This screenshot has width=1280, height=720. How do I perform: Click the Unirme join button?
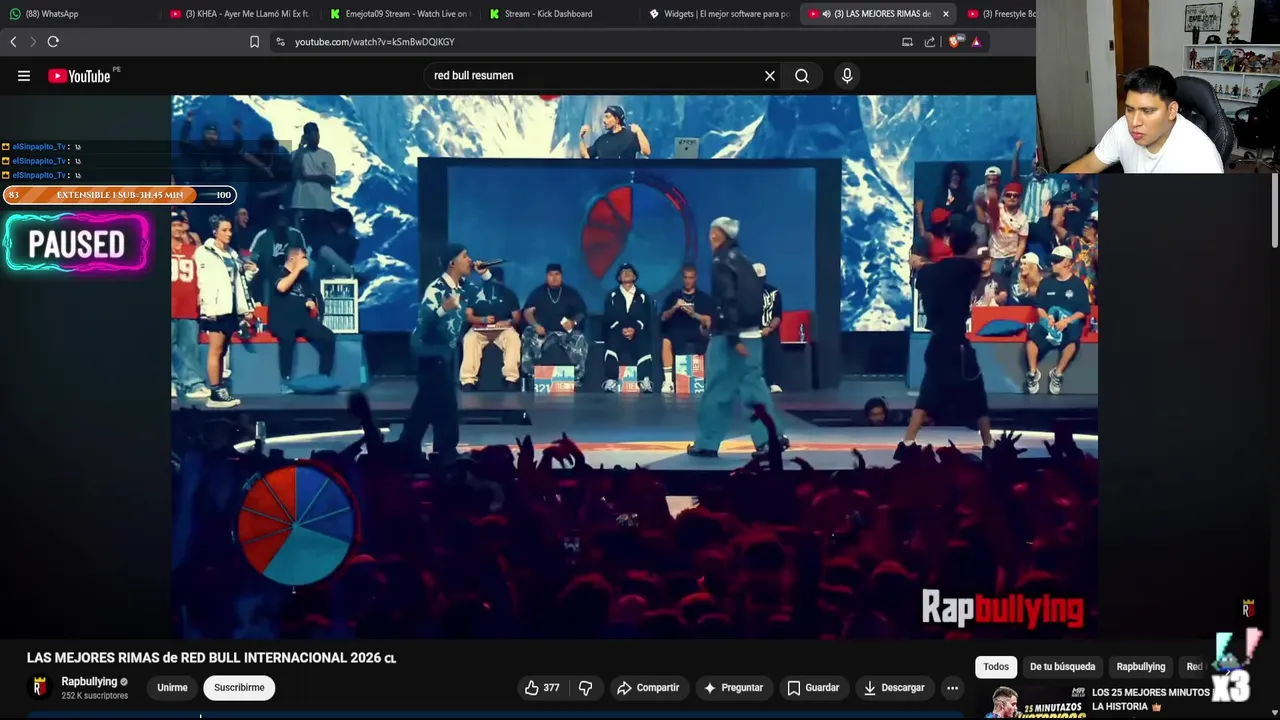click(172, 688)
